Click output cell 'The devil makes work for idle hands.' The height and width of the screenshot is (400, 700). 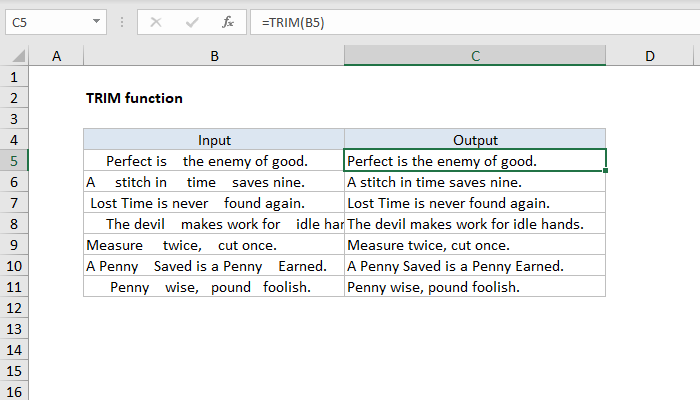475,224
